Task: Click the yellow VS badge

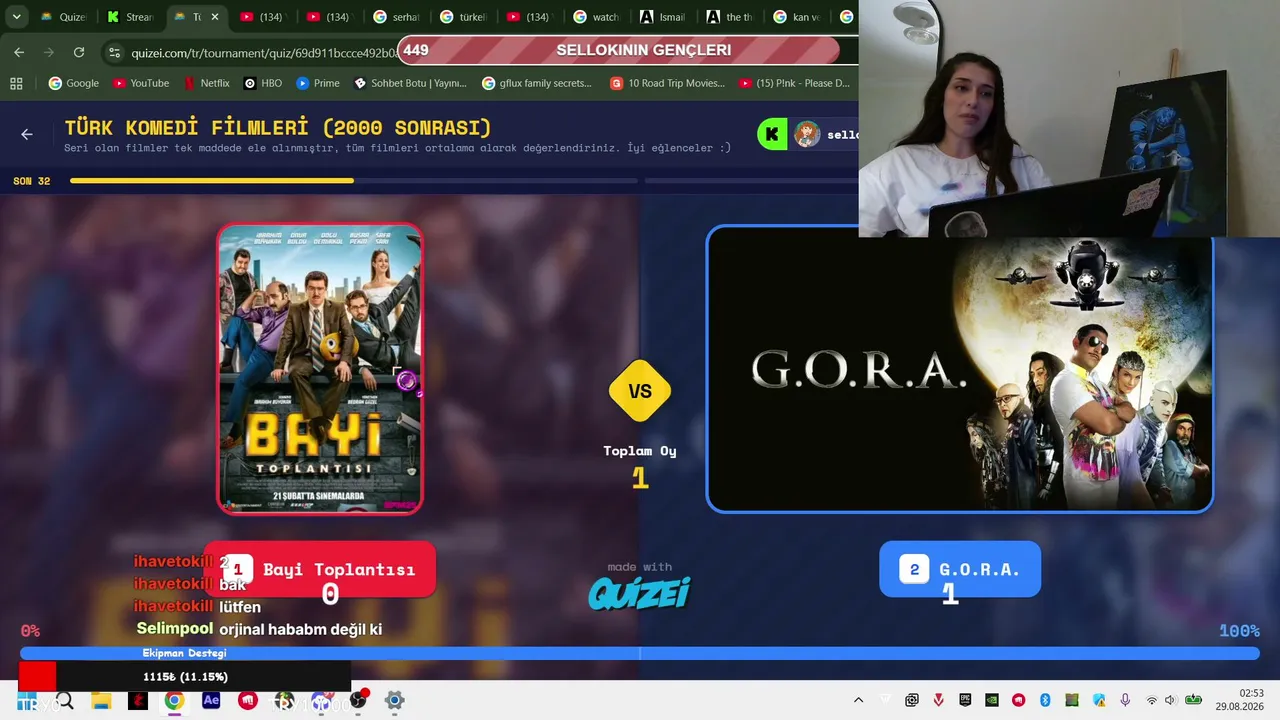Action: 640,391
